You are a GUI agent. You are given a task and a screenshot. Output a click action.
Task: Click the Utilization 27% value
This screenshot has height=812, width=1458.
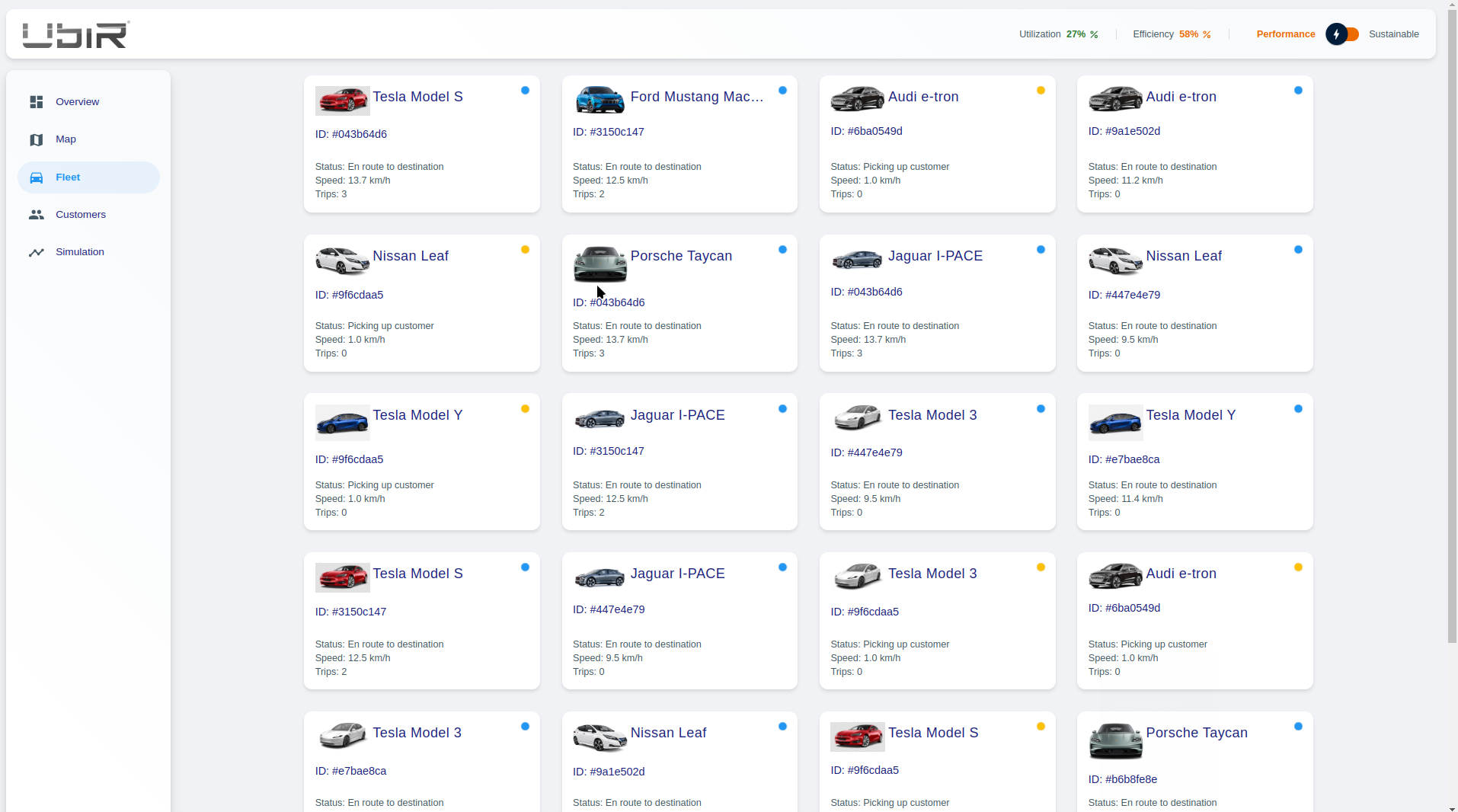(1076, 34)
